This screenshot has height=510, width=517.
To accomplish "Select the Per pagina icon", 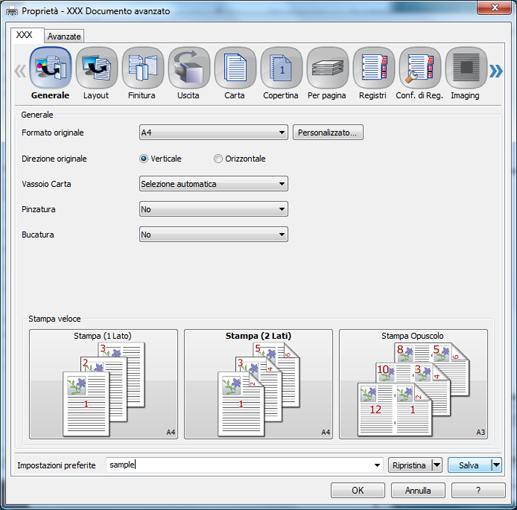I will tap(327, 68).
